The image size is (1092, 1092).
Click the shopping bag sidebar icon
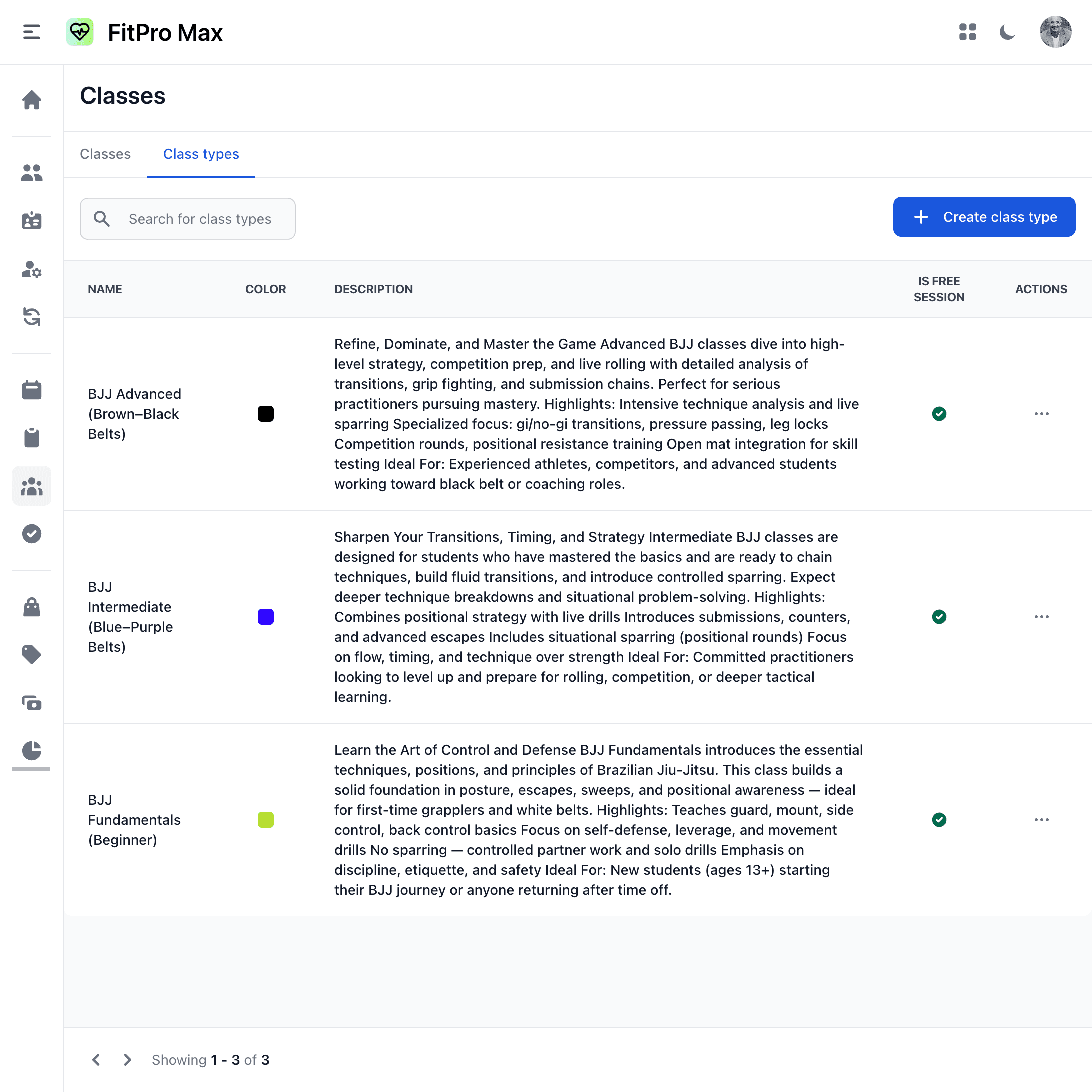coord(31,607)
